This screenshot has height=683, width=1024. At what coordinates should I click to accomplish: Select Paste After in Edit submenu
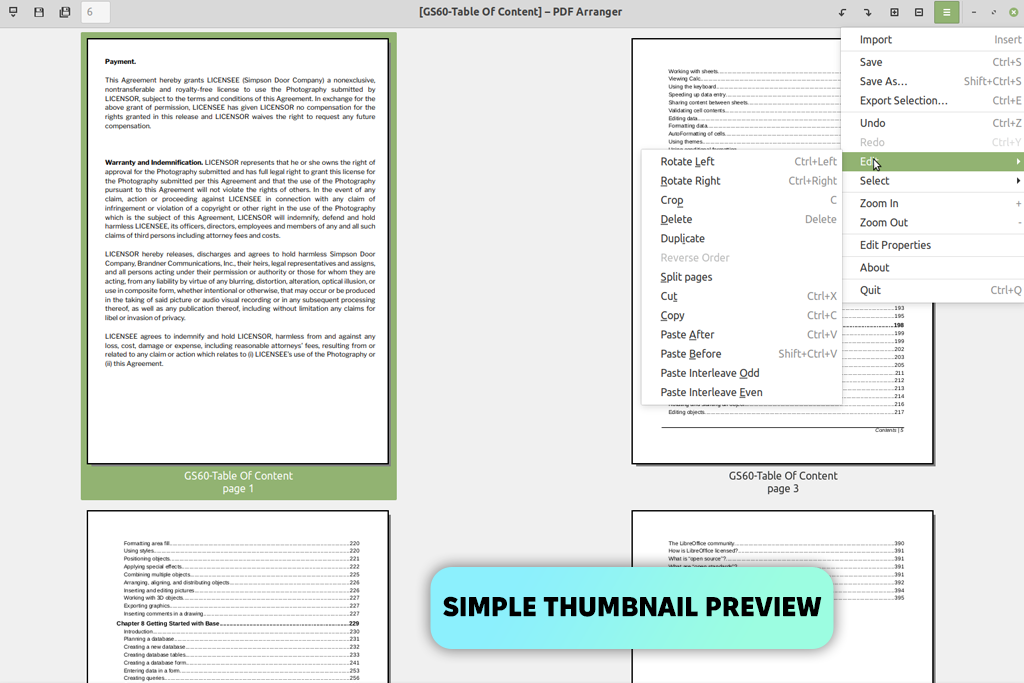click(742, 334)
